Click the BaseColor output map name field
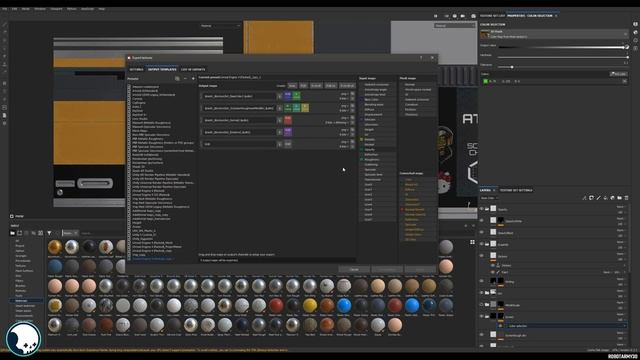The image size is (640, 360). (x=239, y=96)
